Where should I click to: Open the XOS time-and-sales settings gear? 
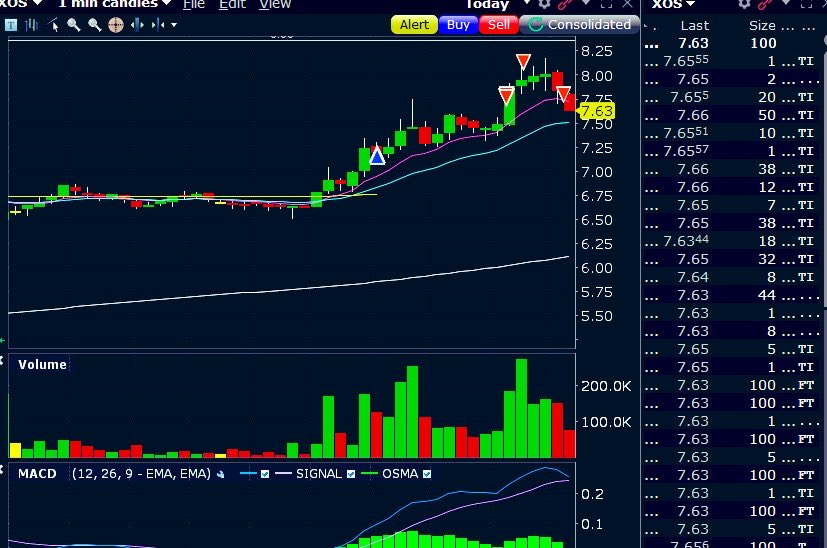(744, 4)
